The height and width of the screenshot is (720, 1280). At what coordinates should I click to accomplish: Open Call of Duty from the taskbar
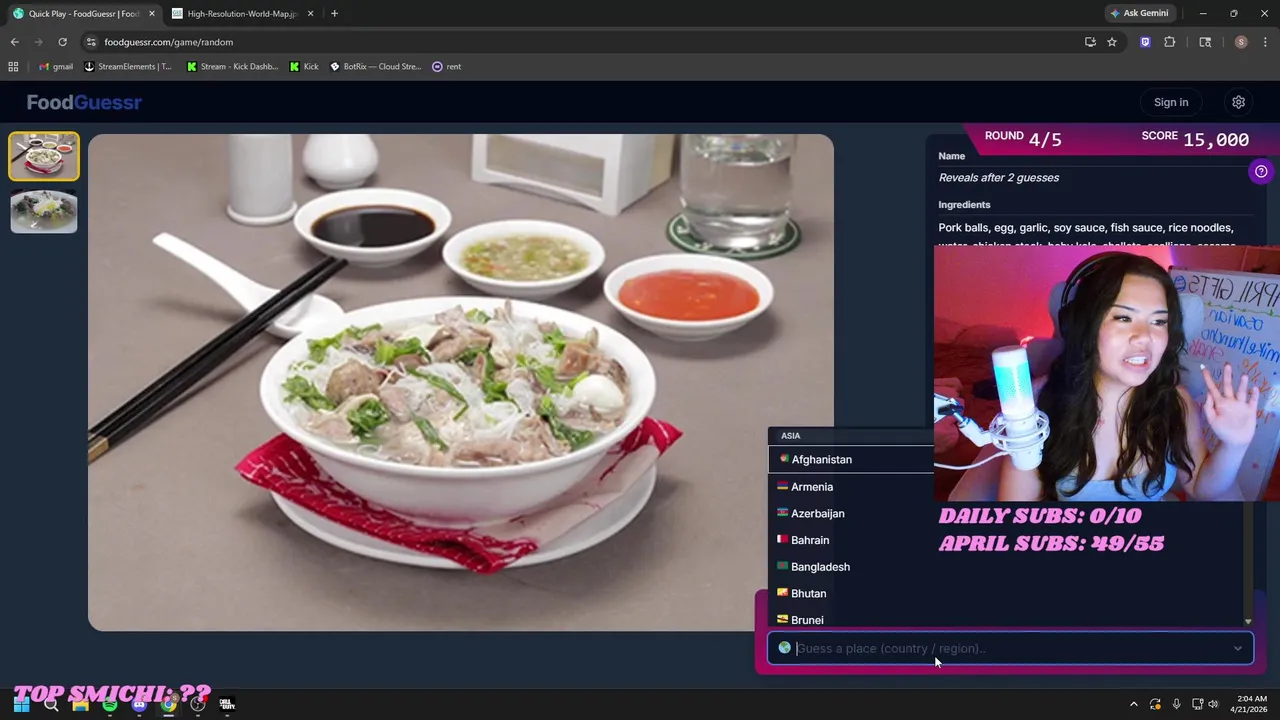coord(227,704)
